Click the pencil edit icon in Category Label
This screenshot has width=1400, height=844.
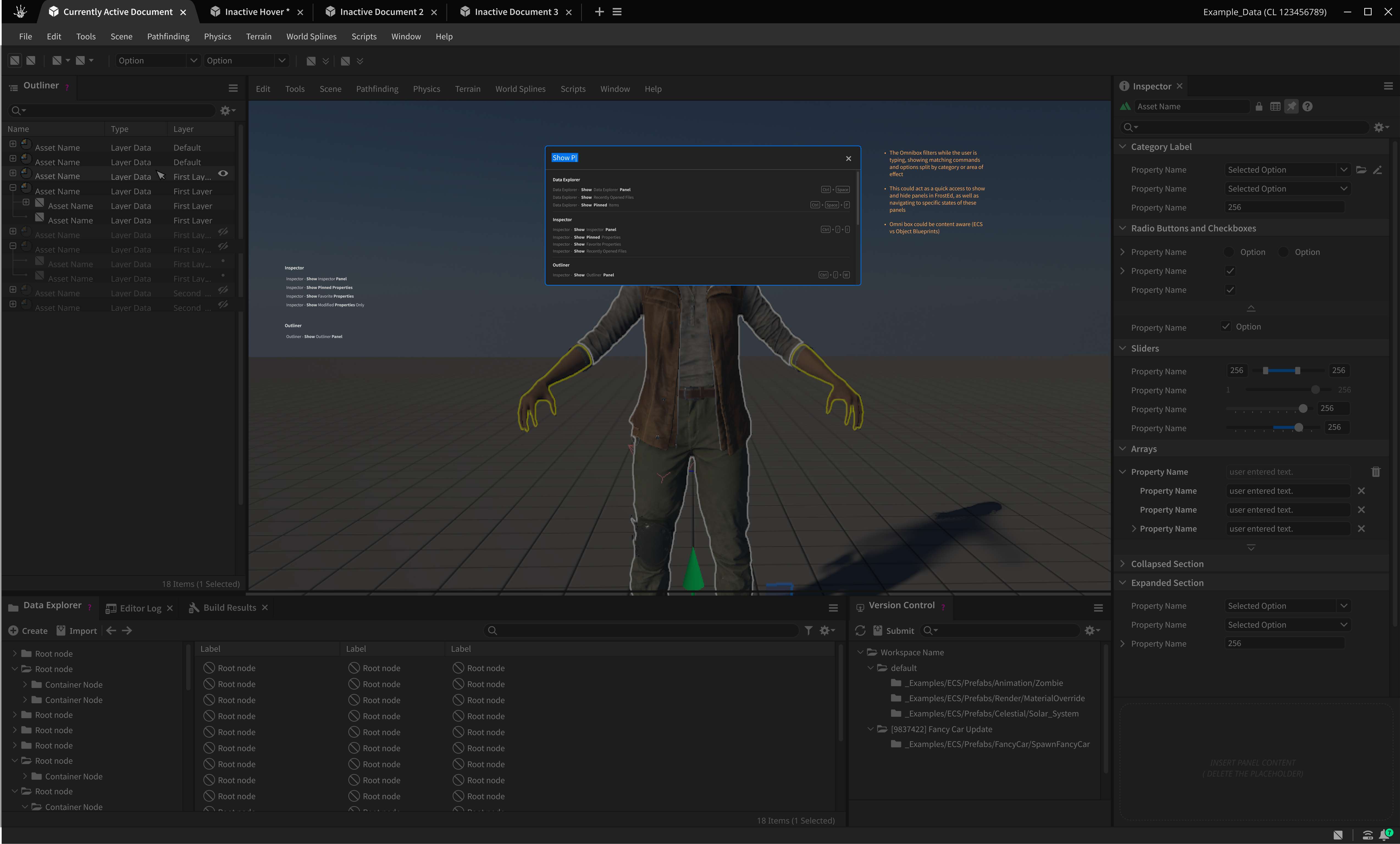coord(1377,169)
